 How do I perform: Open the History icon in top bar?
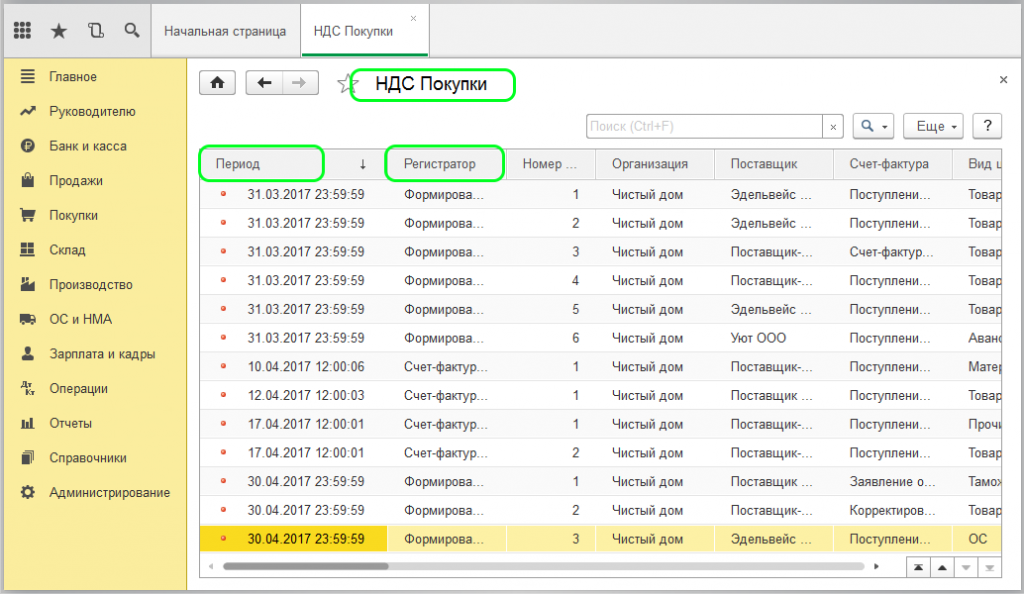tap(95, 31)
